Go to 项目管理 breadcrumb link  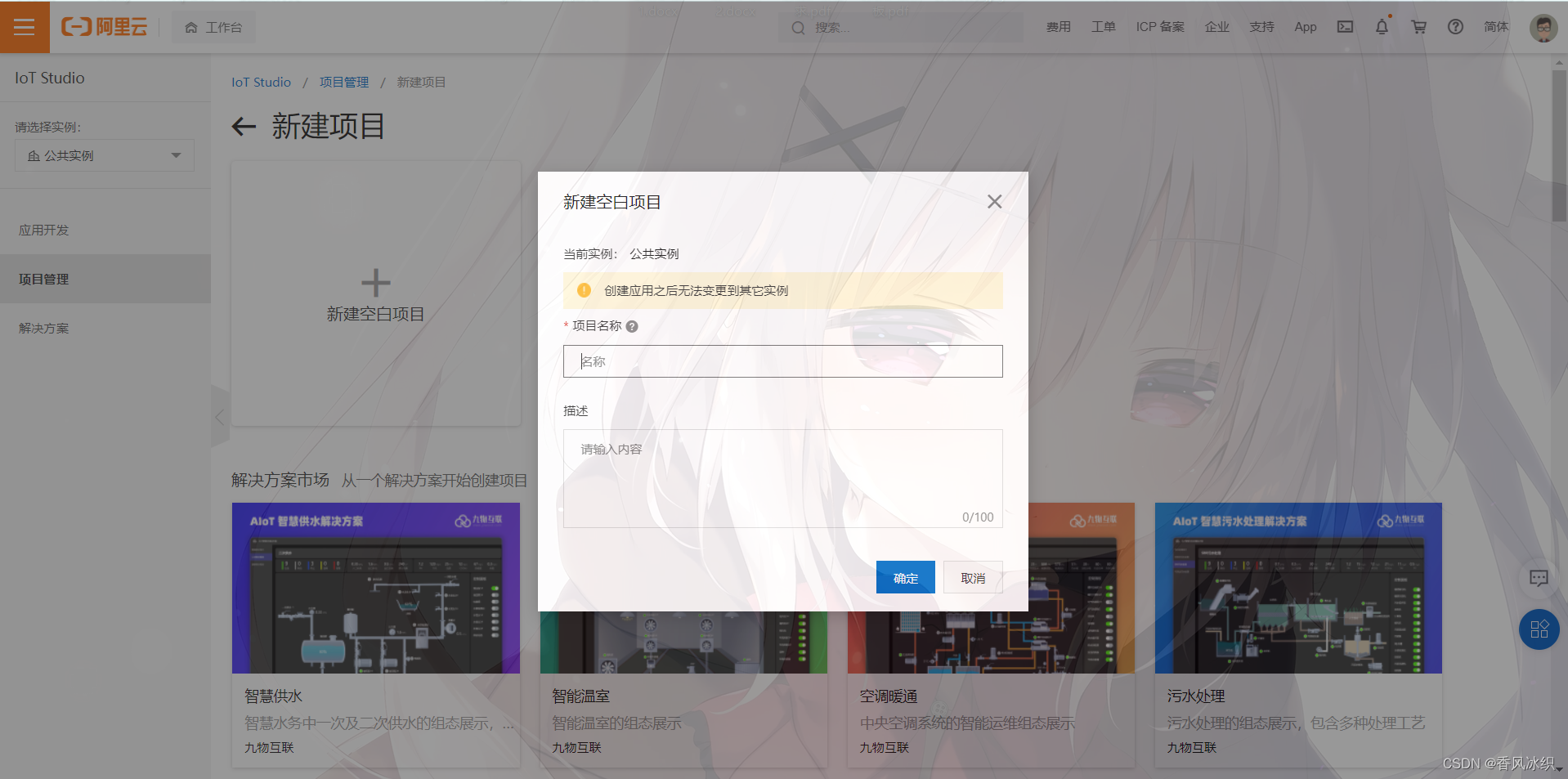[343, 82]
